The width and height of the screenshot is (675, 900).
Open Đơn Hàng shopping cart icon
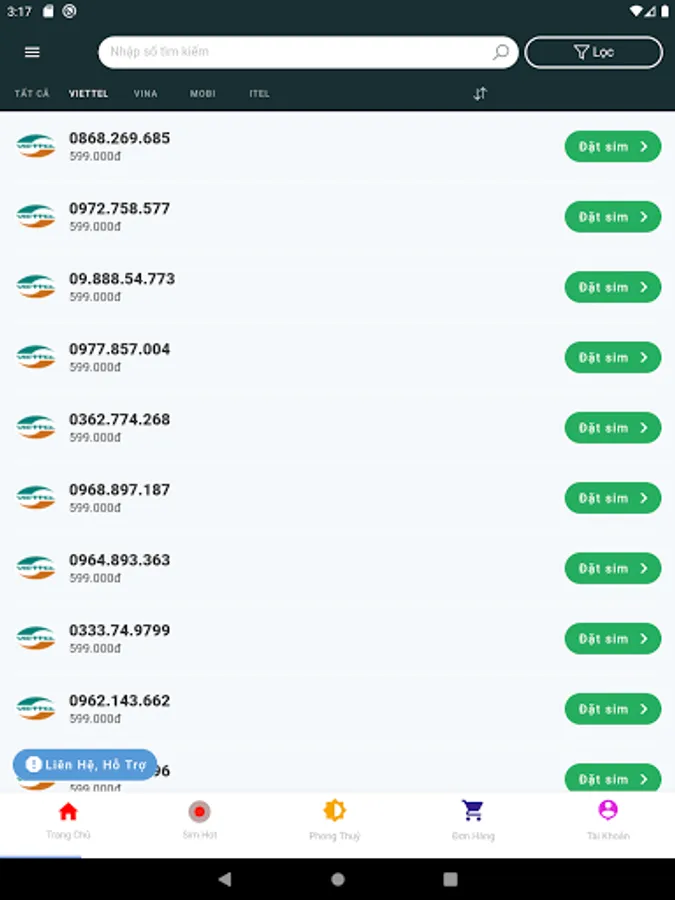pos(471,813)
